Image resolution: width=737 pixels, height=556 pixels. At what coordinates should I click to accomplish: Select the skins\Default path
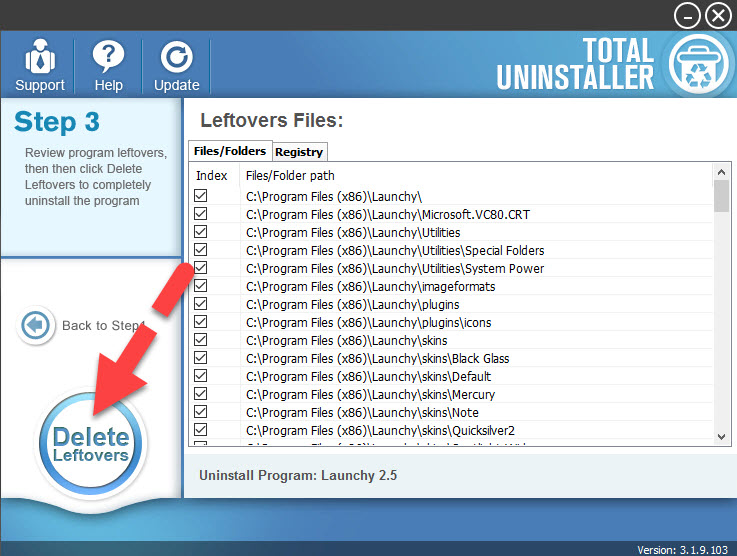tap(368, 376)
